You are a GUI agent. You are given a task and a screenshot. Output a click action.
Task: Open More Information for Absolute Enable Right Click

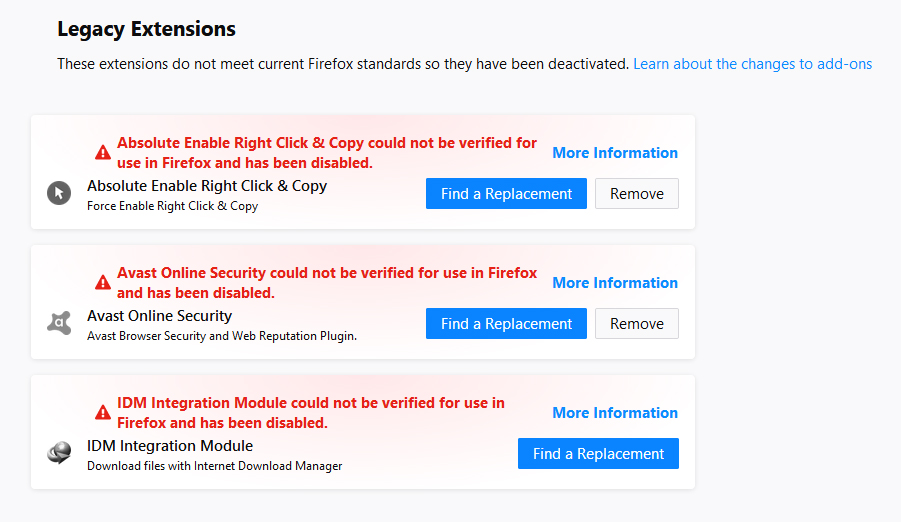click(615, 153)
